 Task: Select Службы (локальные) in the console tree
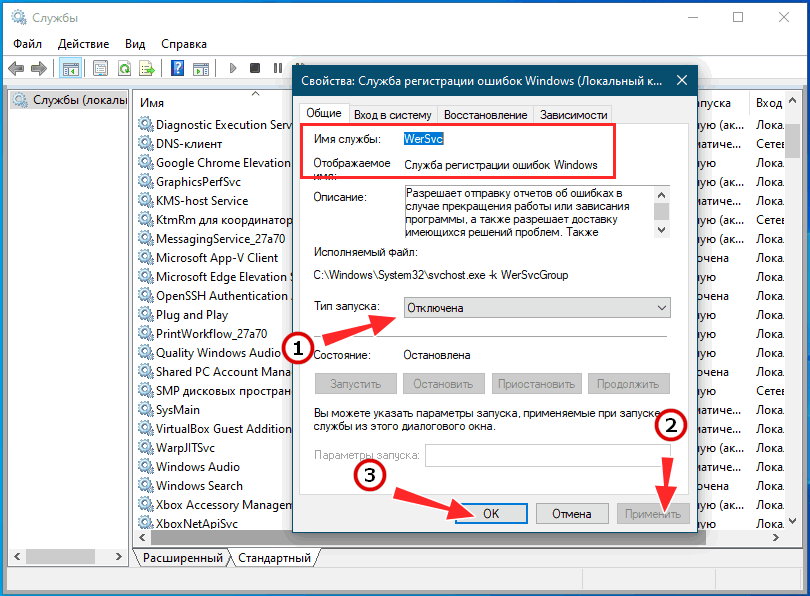click(x=70, y=100)
